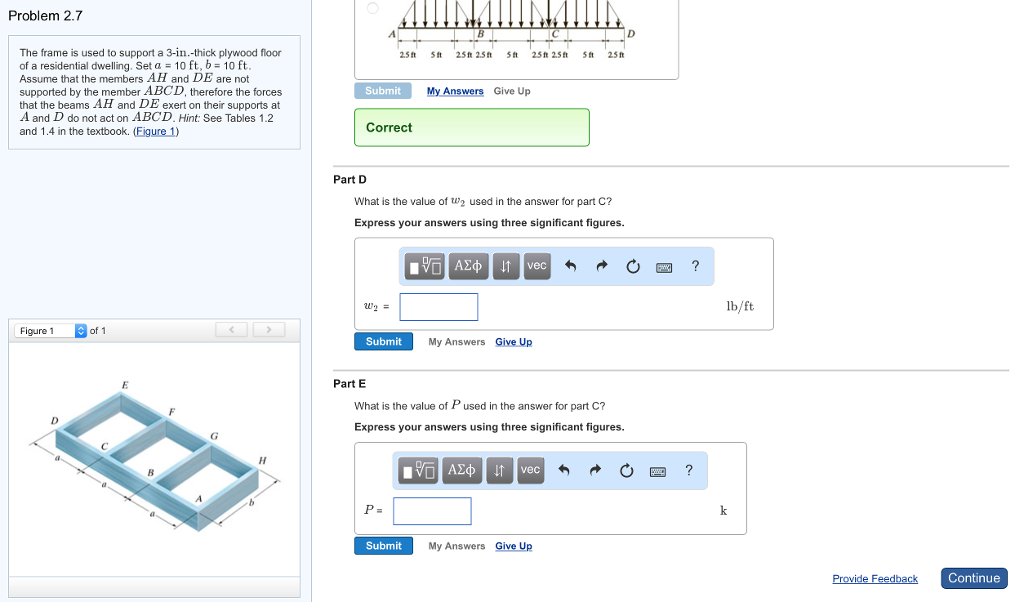The width and height of the screenshot is (1024, 602).
Task: Open help question mark in Part E toolbar
Action: point(689,470)
